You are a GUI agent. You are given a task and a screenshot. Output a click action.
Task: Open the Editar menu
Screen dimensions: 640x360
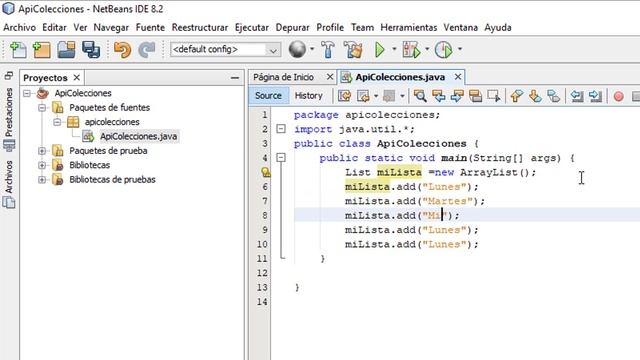click(x=54, y=27)
